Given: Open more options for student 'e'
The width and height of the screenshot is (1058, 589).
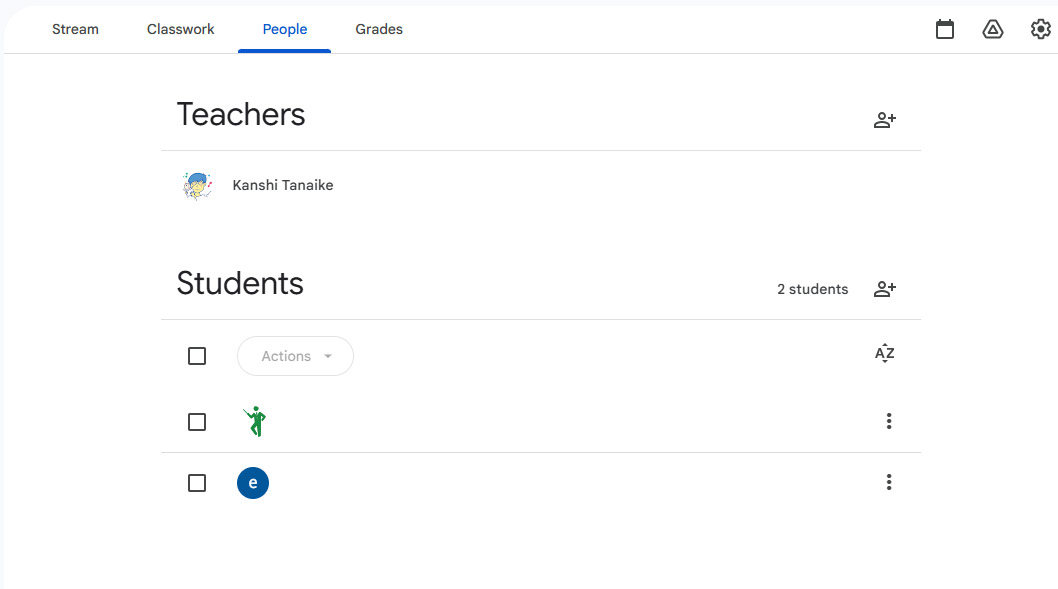Looking at the screenshot, I should [889, 482].
